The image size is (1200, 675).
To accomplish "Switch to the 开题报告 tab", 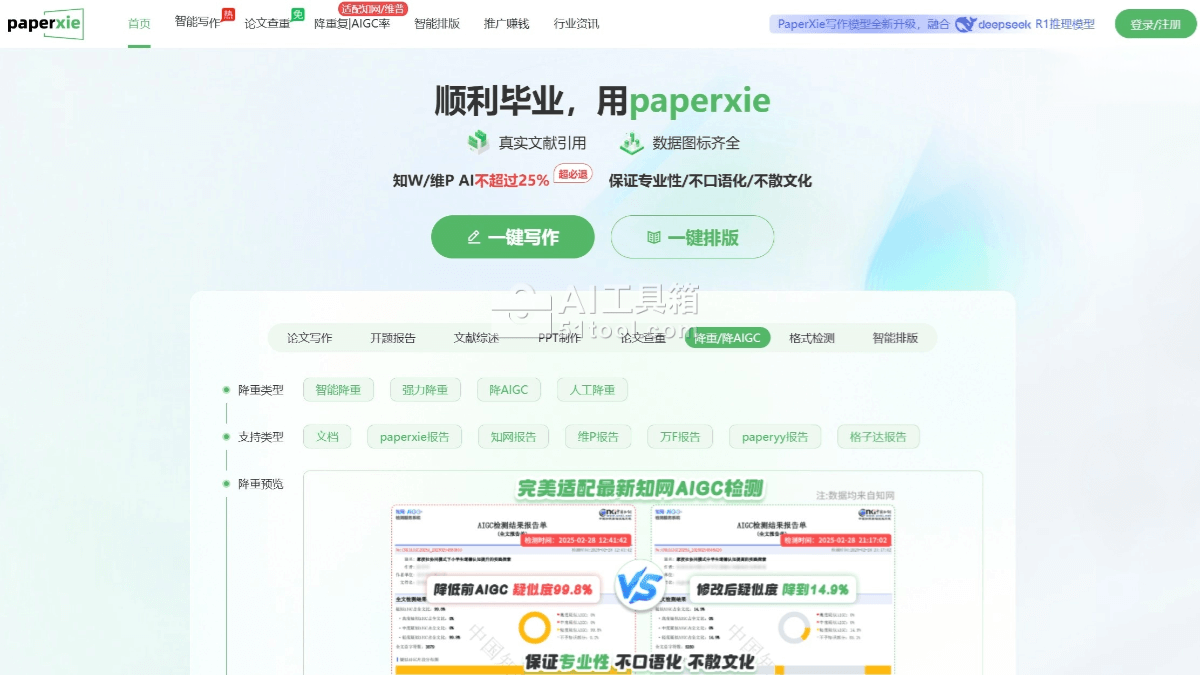I will click(393, 338).
